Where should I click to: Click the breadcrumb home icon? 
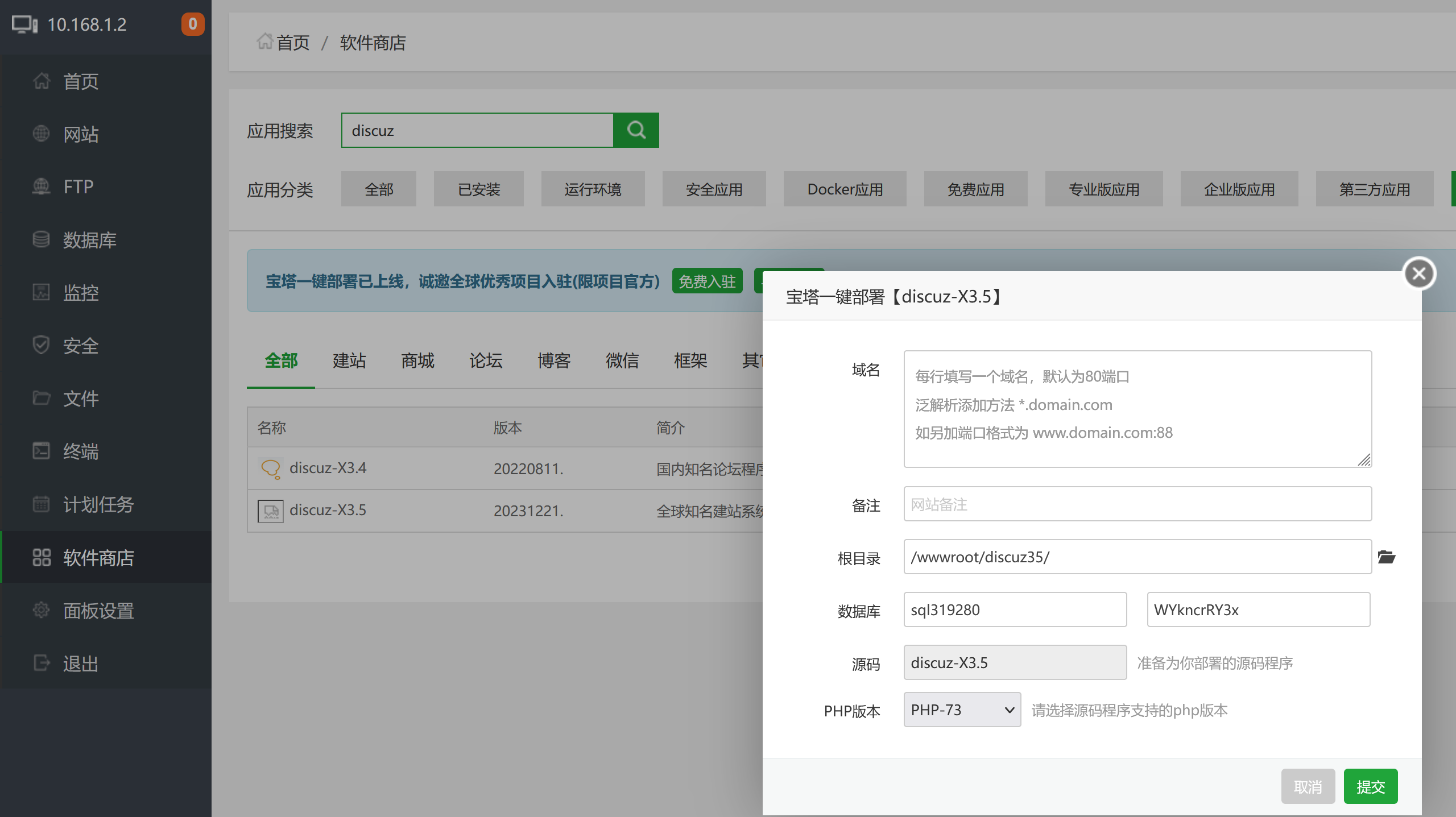[265, 42]
